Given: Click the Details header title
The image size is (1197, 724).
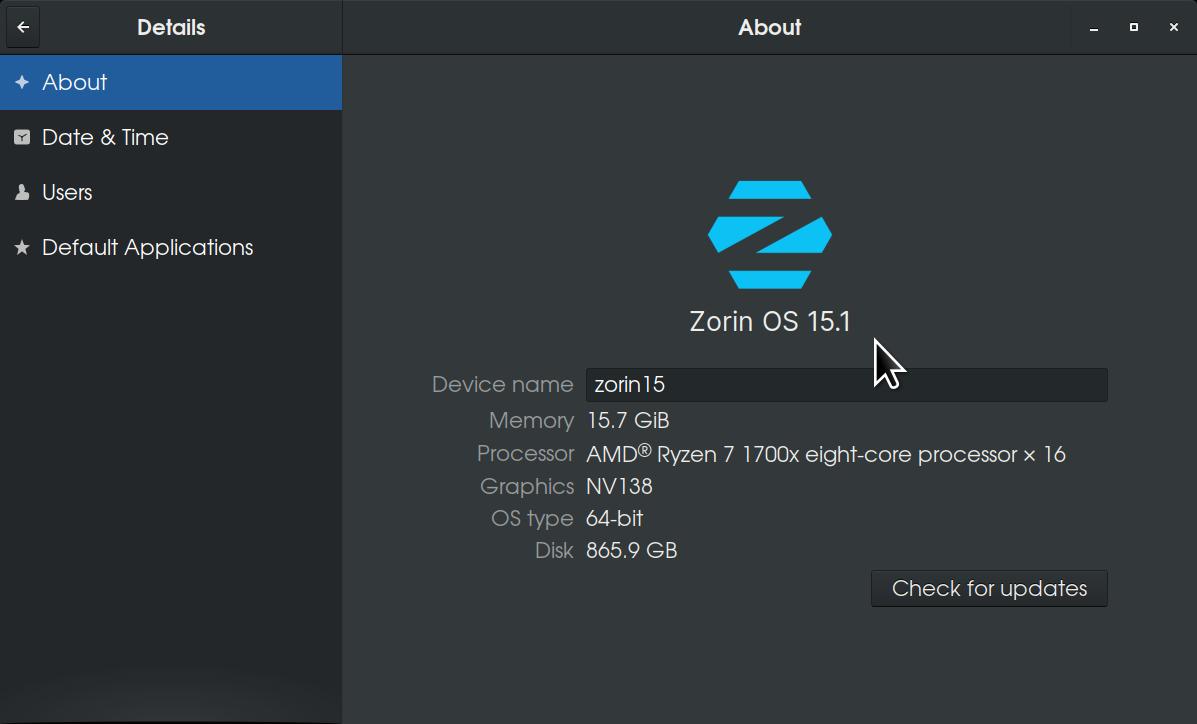Looking at the screenshot, I should [171, 27].
